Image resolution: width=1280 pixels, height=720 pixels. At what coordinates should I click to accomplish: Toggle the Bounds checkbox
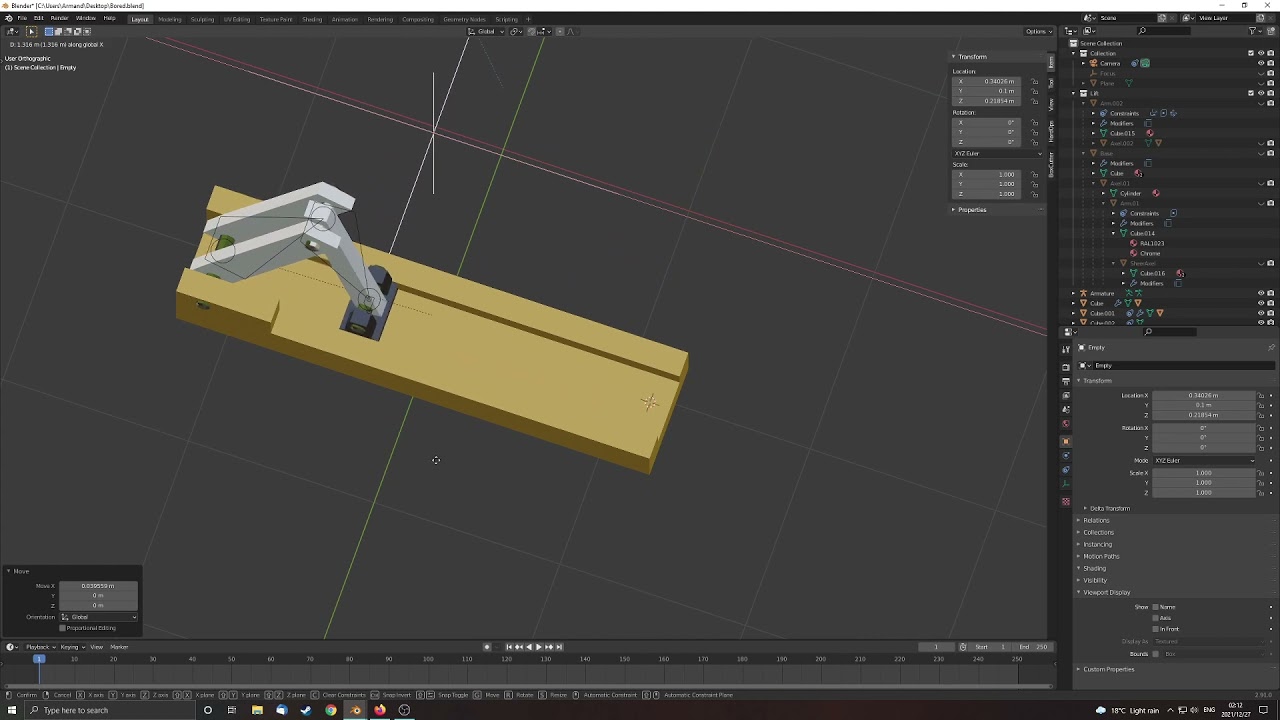[x=1155, y=654]
